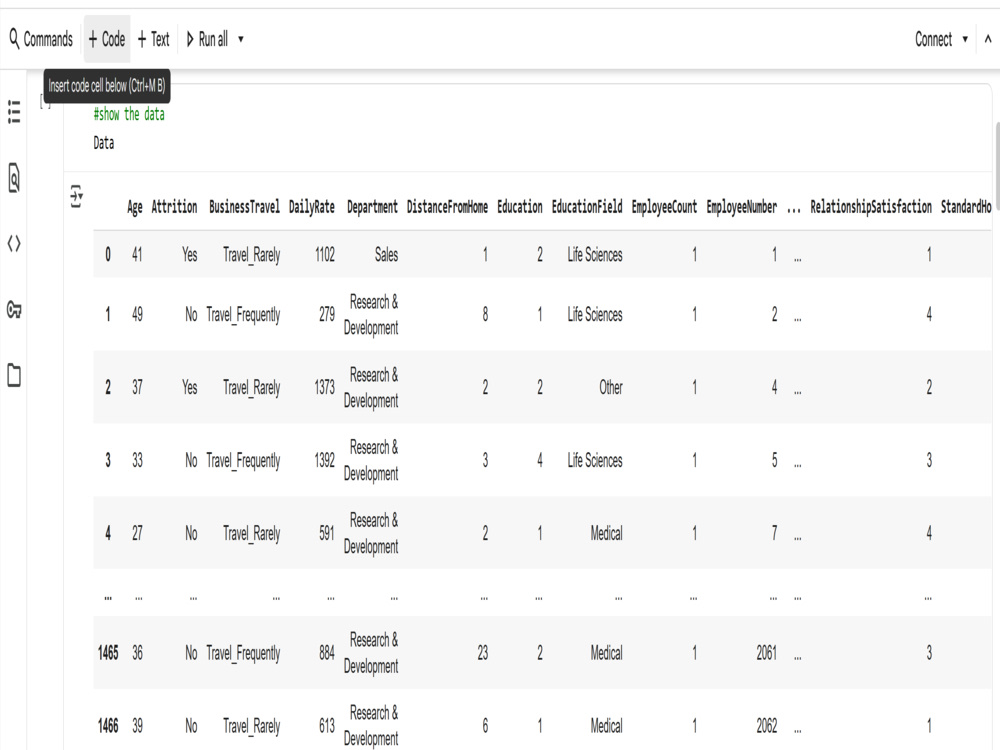
Task: Click 'Medical' EducationField in row 4
Action: tap(607, 533)
